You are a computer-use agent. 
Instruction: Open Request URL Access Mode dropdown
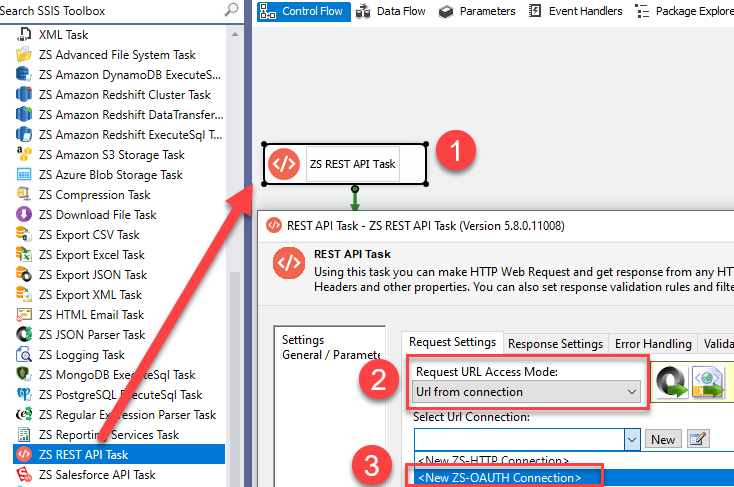(x=631, y=393)
